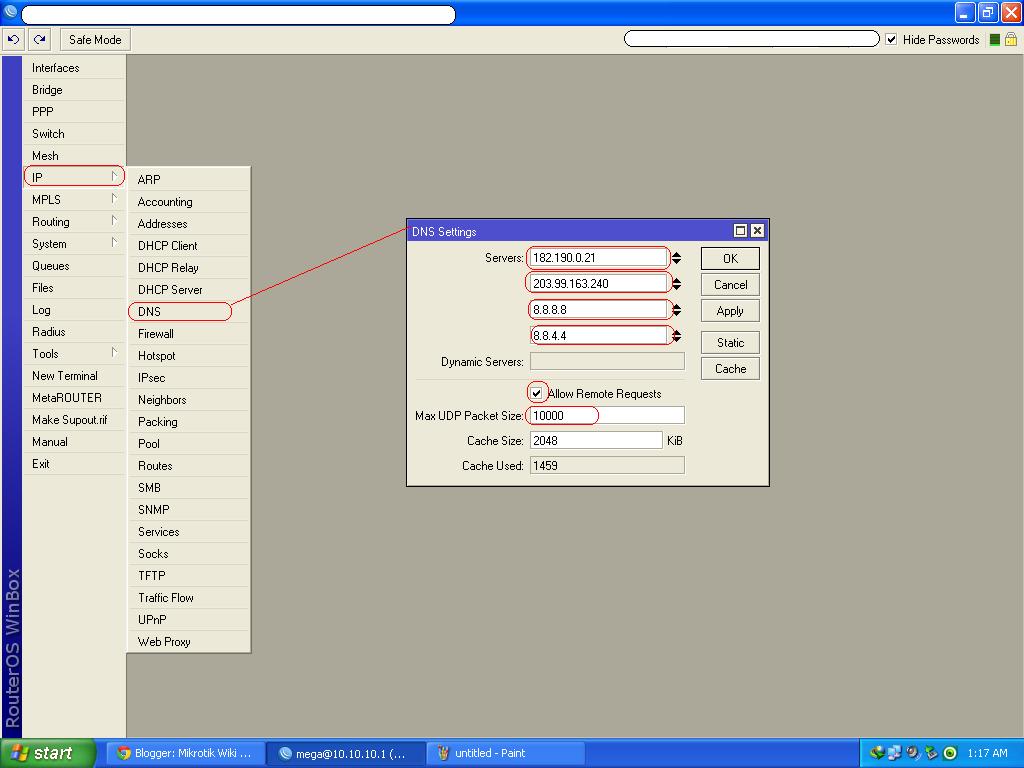The image size is (1024, 768).
Task: Click the Max UDP Packet Size field
Action: pos(607,415)
